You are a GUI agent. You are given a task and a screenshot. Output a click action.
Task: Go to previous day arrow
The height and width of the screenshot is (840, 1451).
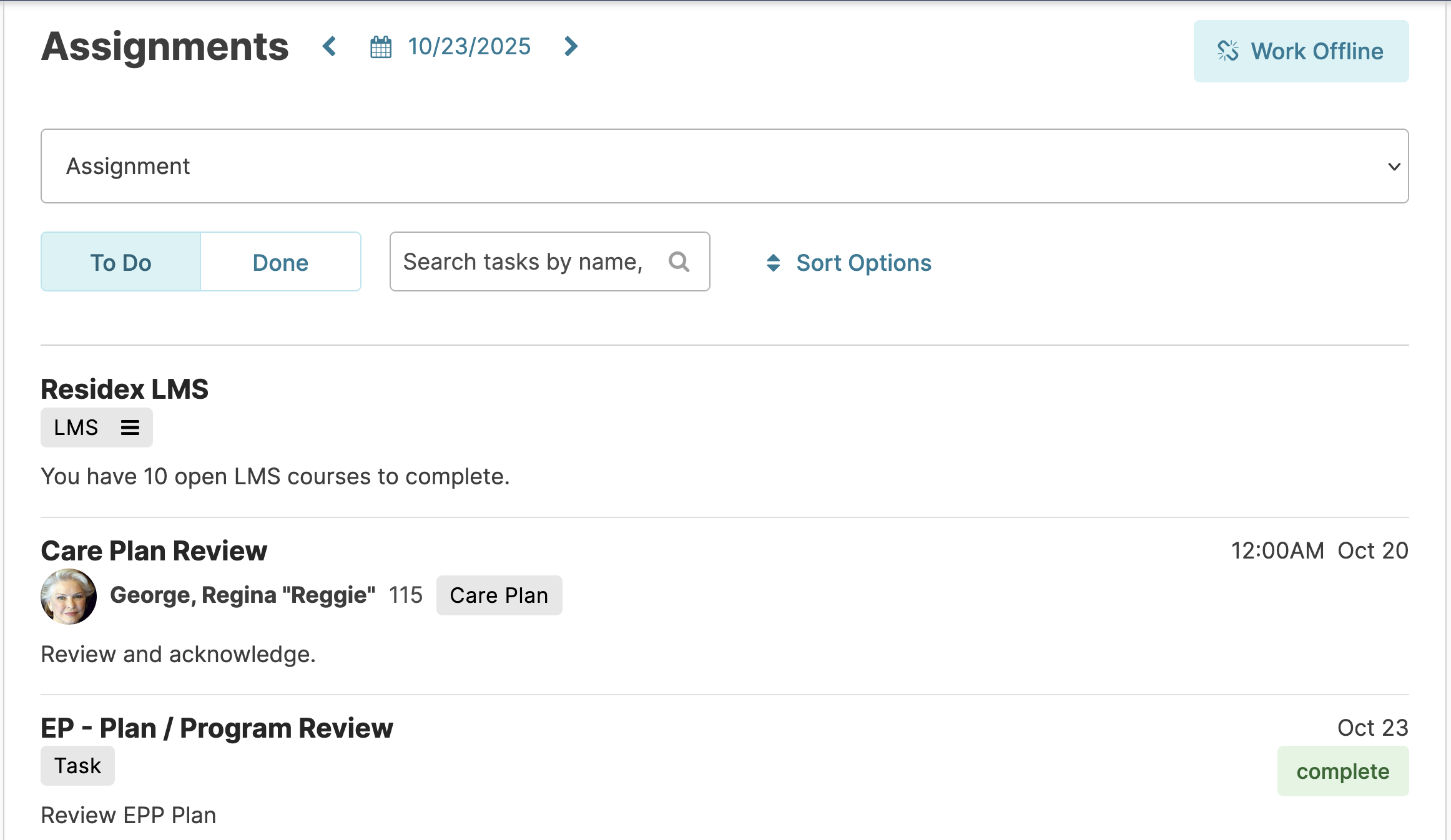(330, 46)
